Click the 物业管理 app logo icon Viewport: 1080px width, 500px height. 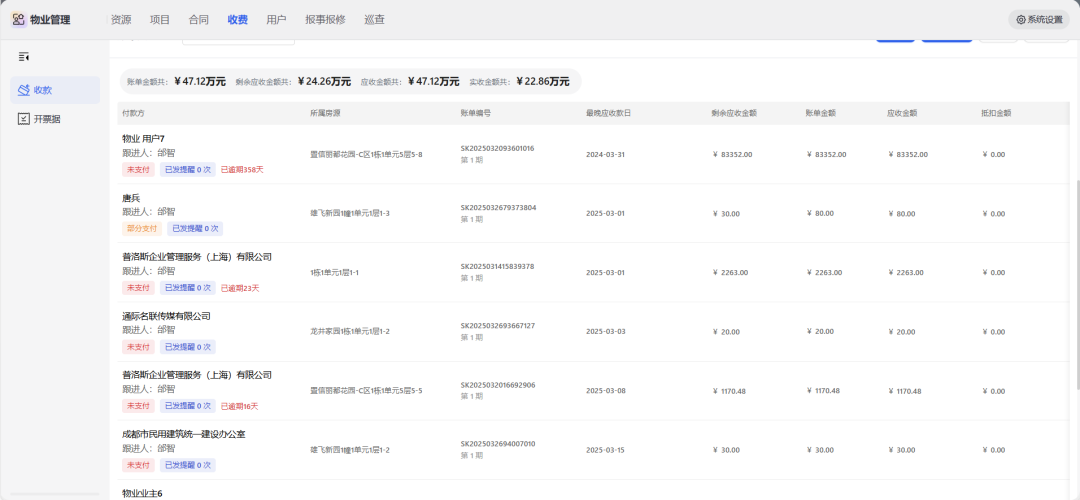coord(19,20)
